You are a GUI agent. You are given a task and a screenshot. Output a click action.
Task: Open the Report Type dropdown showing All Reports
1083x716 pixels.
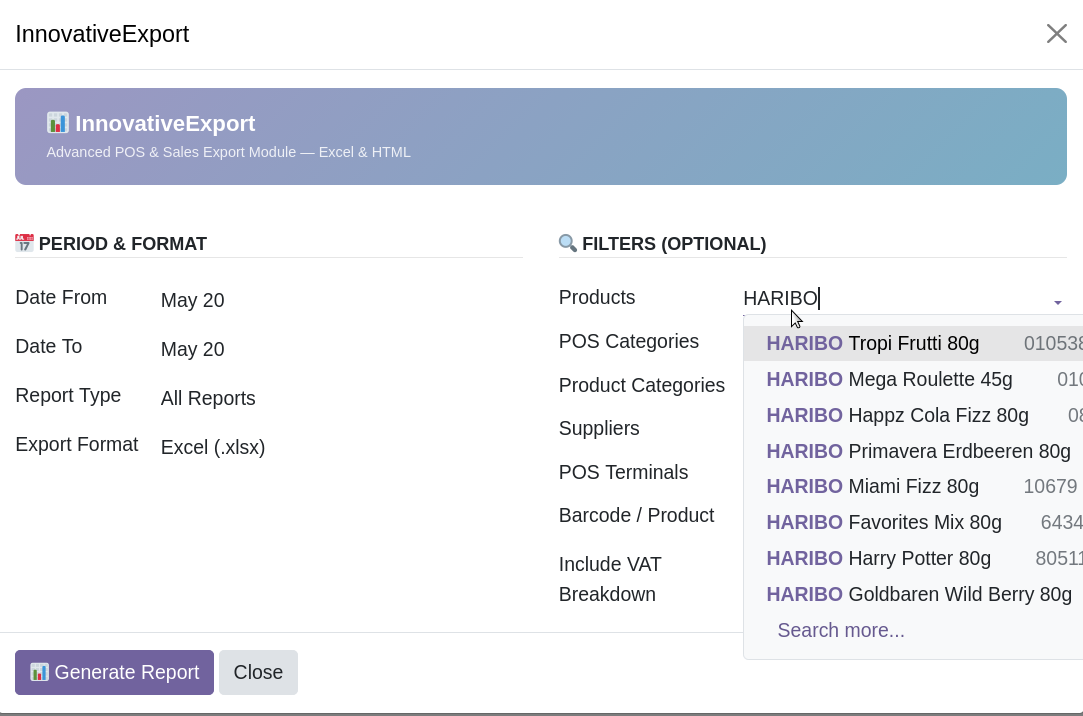click(208, 398)
